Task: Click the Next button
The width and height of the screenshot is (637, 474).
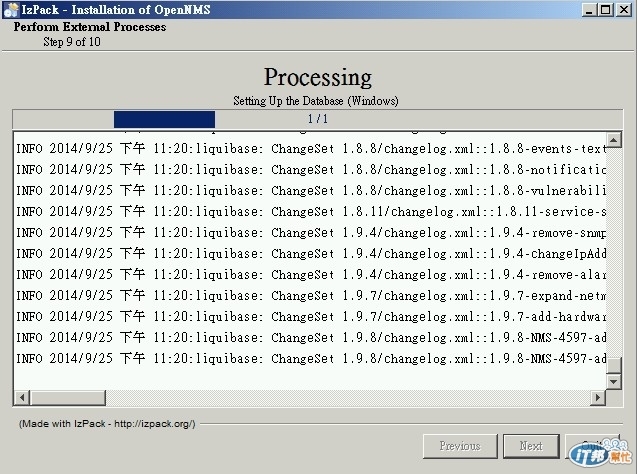Action: [x=531, y=446]
